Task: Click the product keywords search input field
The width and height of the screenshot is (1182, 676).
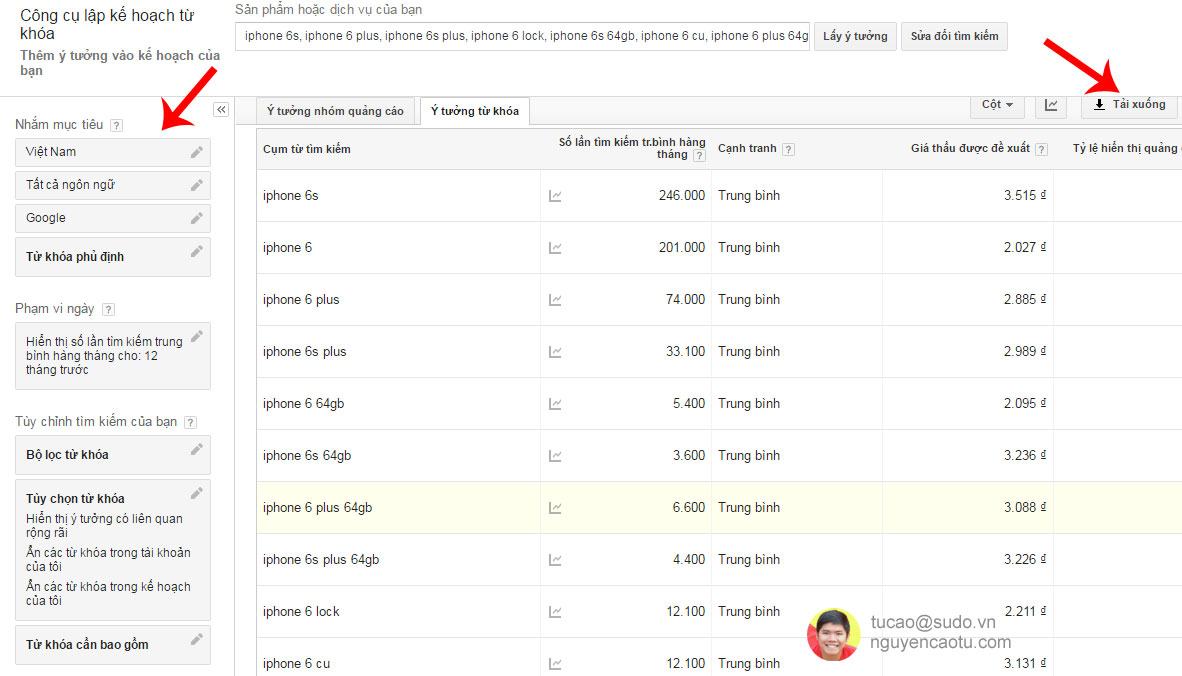Action: tap(522, 37)
